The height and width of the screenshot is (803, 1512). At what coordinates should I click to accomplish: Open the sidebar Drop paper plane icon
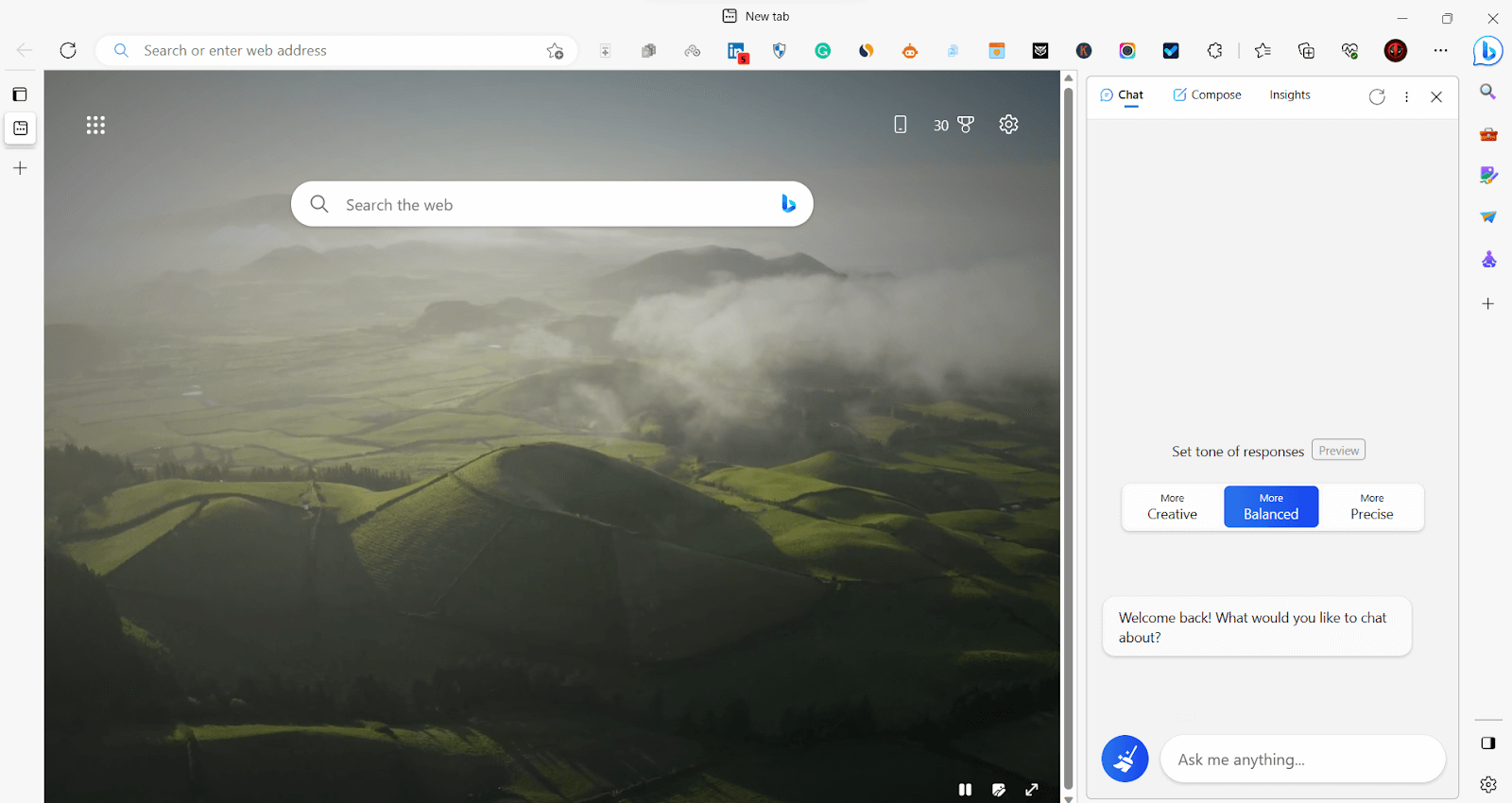pyautogui.click(x=1488, y=217)
